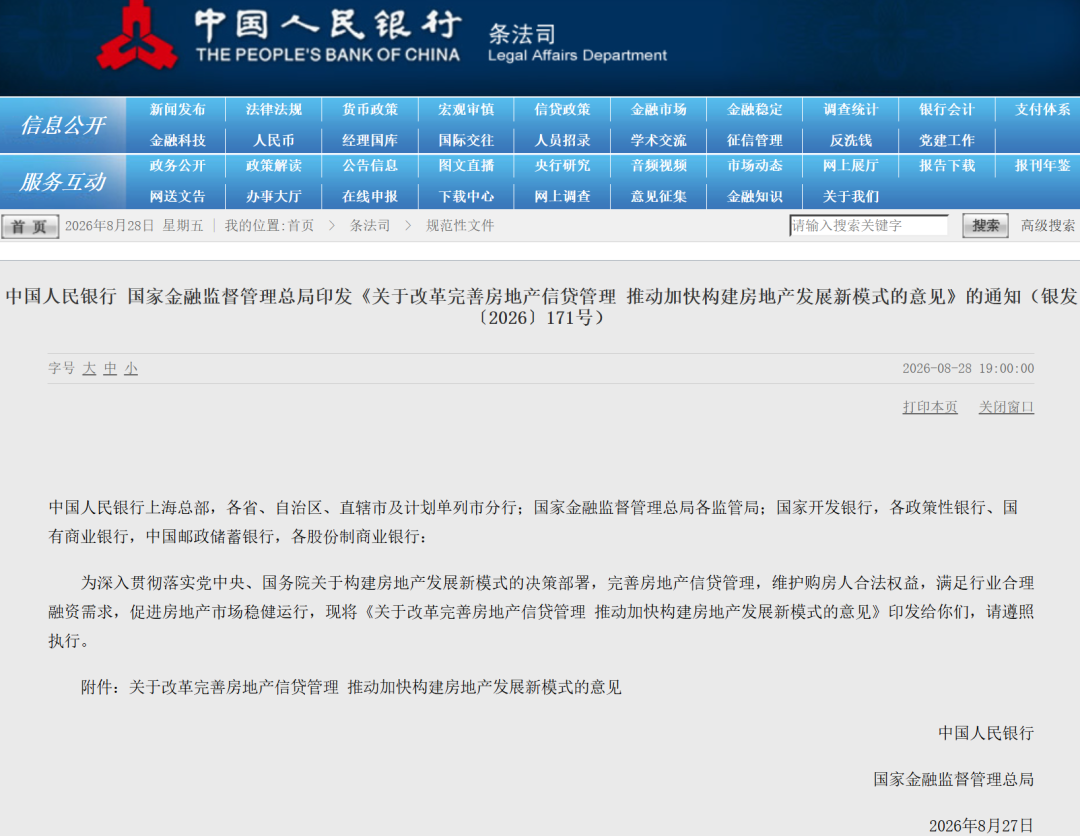Click 关闭窗口 to close window
The width and height of the screenshot is (1080, 836).
(x=1006, y=408)
